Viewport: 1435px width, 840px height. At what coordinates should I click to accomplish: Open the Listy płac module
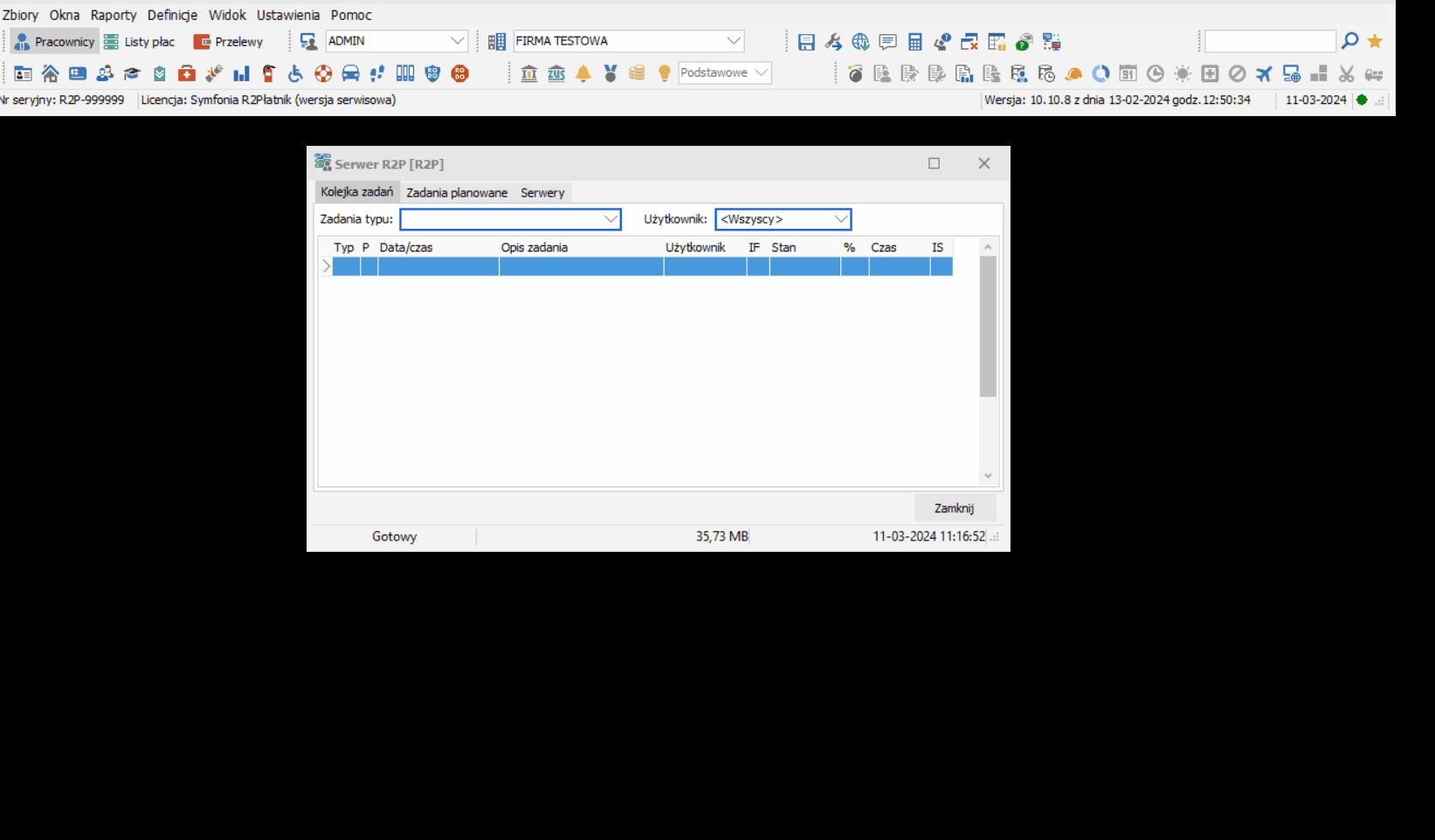coord(140,41)
